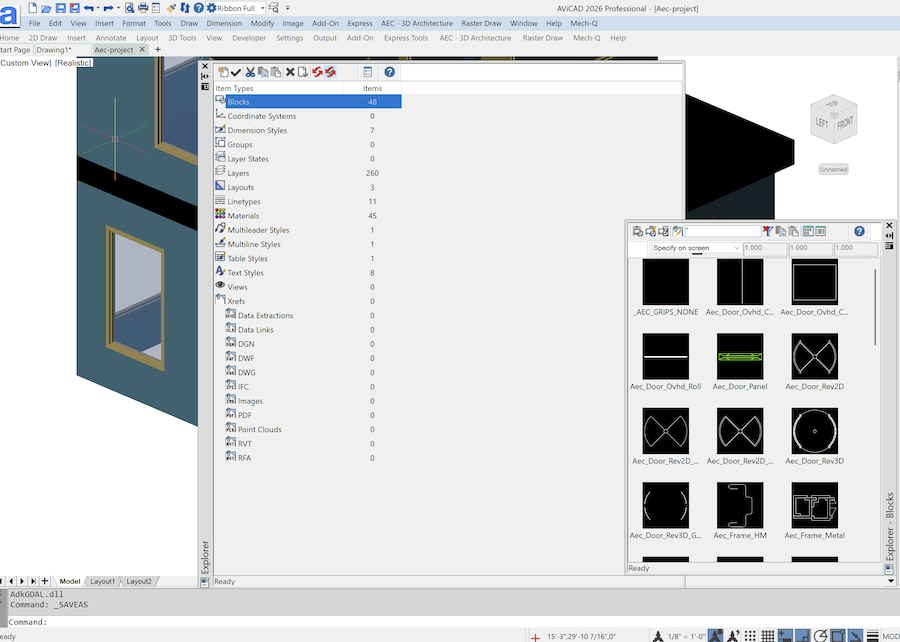The image size is (900, 642).
Task: Toggle grid display in status bar
Action: click(x=767, y=636)
